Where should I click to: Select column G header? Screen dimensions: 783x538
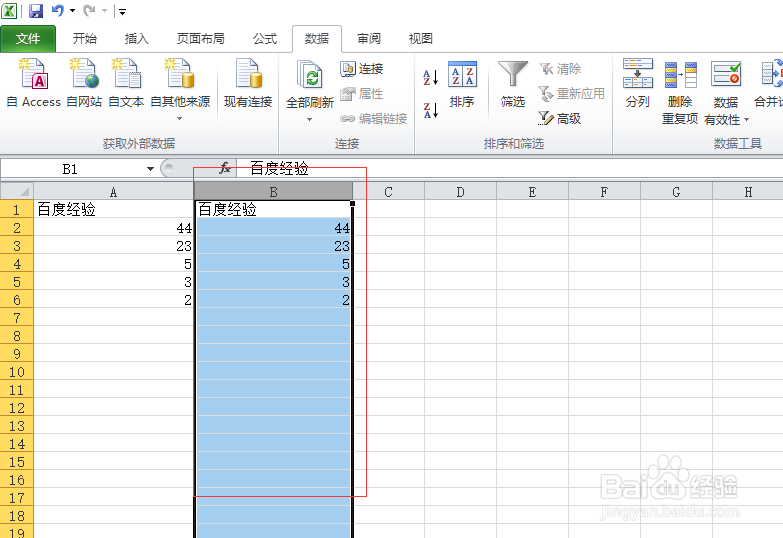pos(676,192)
